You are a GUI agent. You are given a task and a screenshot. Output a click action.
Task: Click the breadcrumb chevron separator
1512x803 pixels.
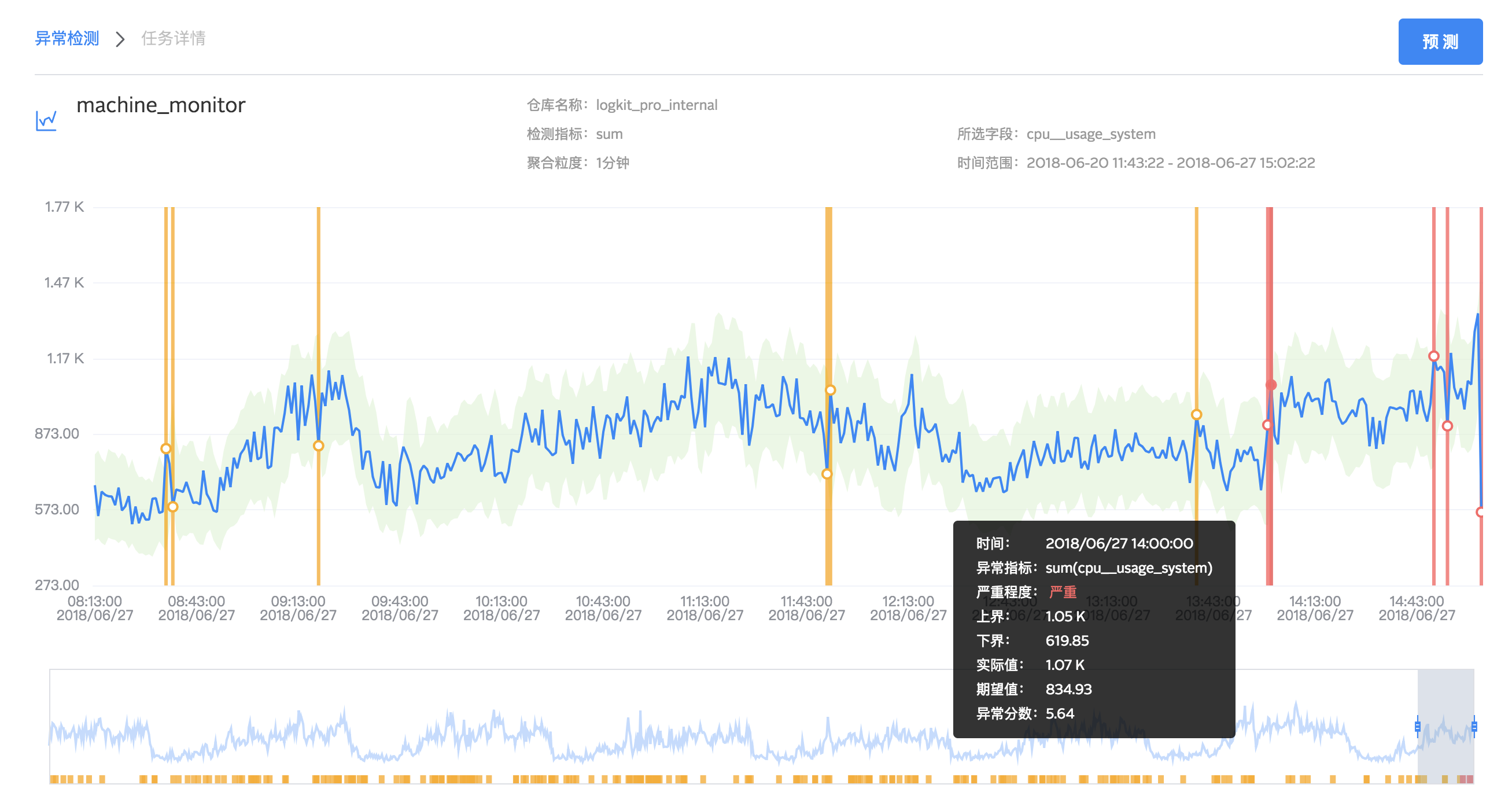120,39
